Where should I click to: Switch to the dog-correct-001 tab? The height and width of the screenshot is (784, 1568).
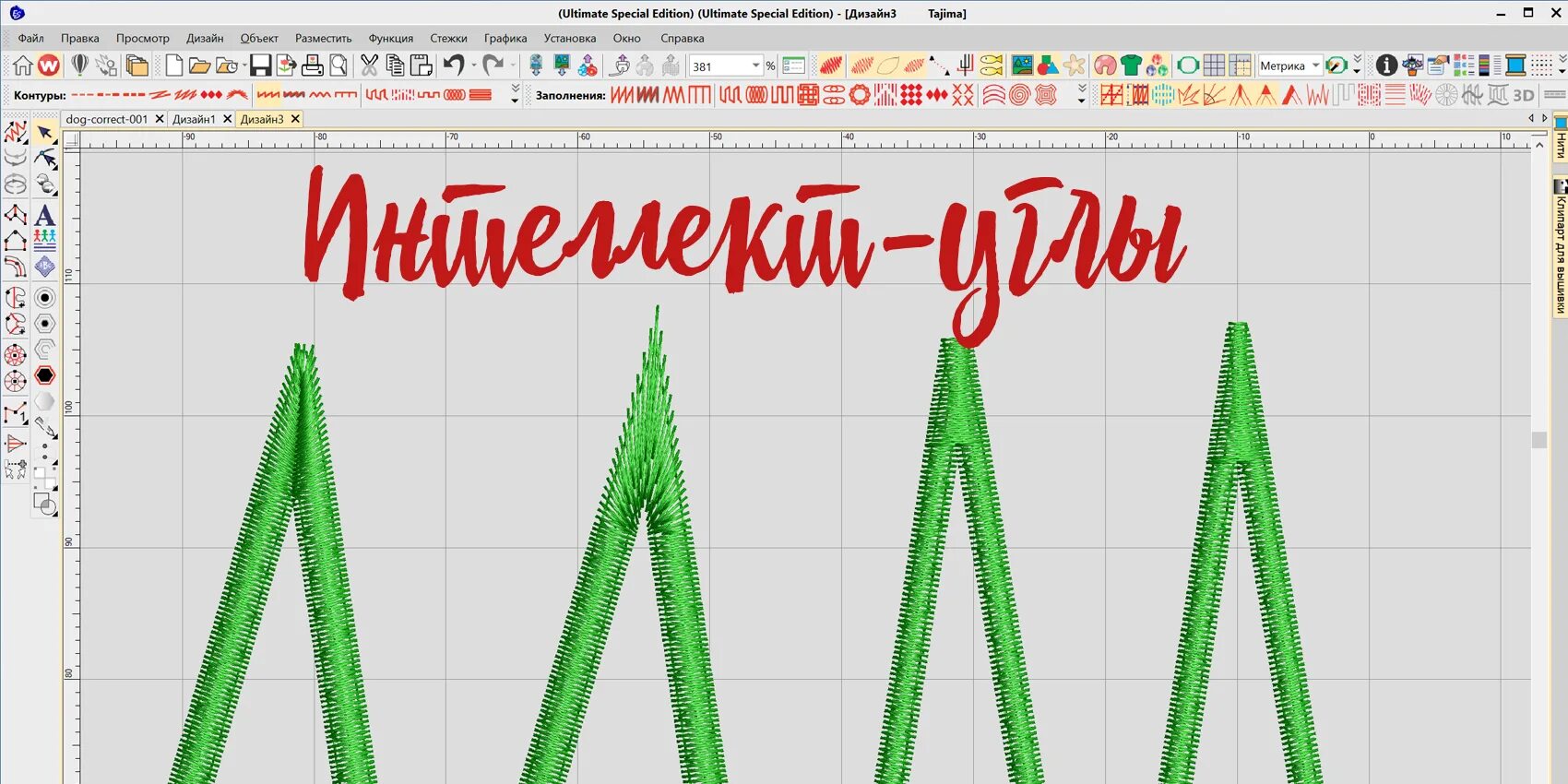(106, 119)
